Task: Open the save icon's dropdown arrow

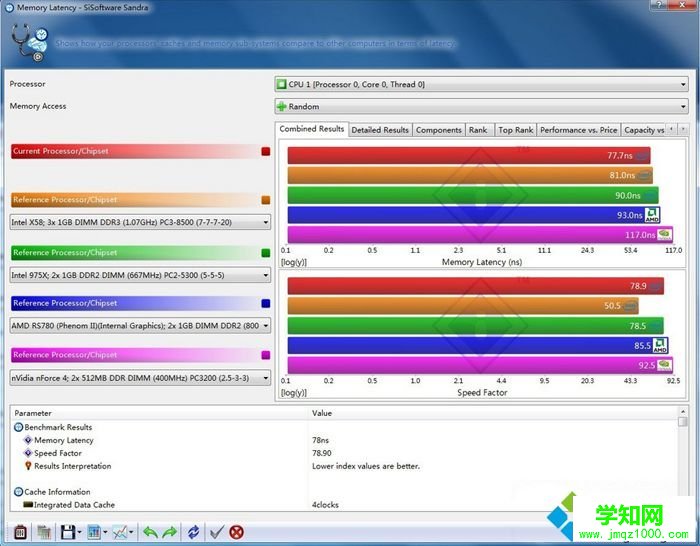Action: (x=79, y=532)
